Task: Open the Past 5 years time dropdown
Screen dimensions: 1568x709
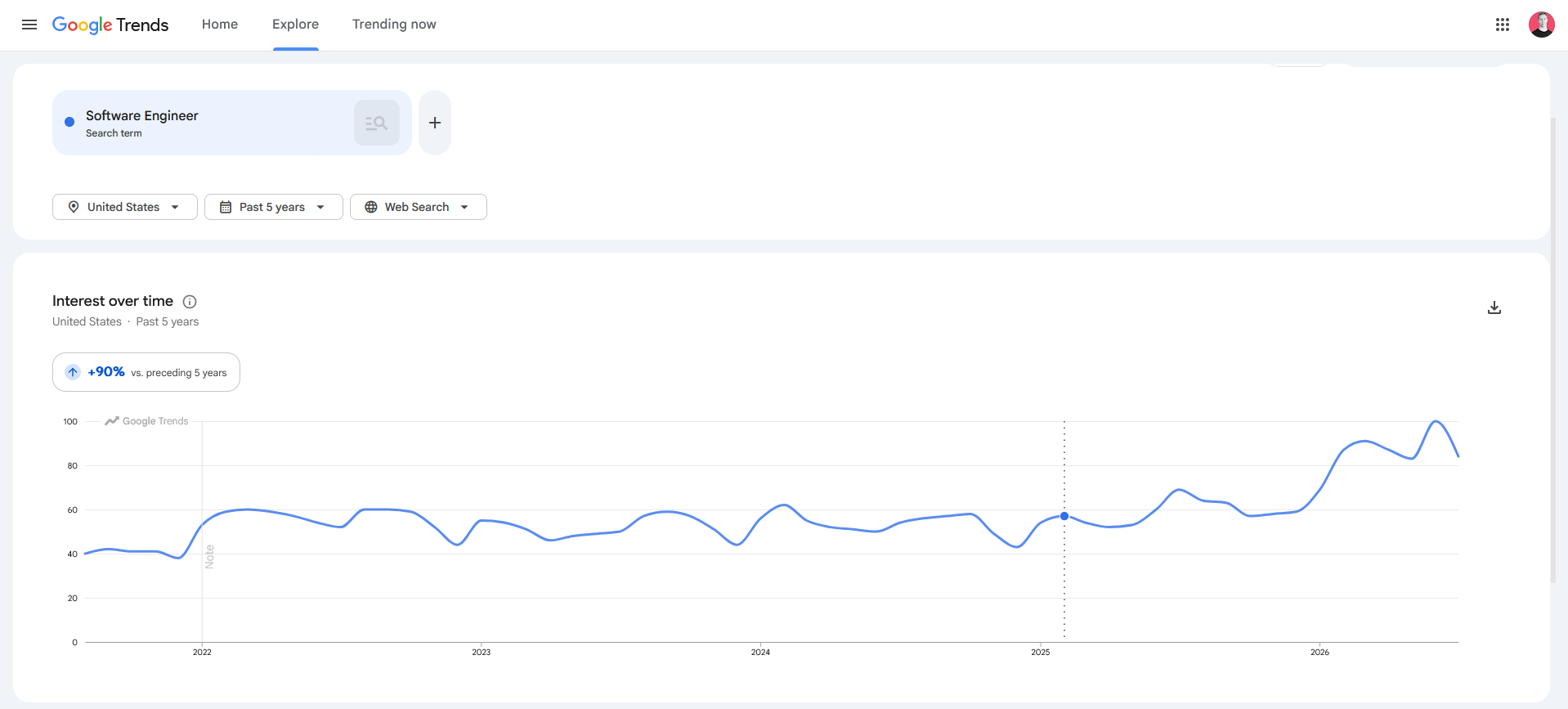Action: click(274, 207)
